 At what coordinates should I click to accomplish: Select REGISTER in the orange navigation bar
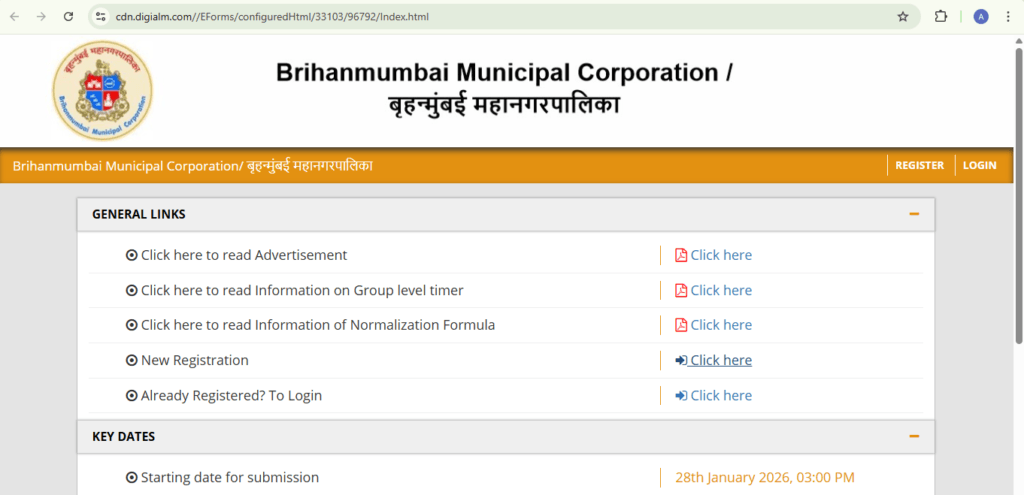919,165
